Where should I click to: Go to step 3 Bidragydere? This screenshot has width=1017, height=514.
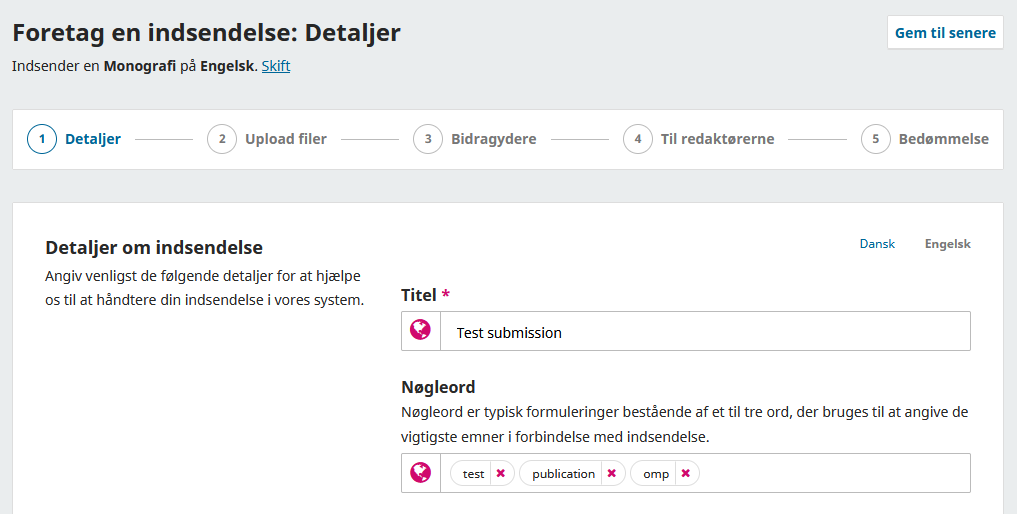tap(475, 139)
